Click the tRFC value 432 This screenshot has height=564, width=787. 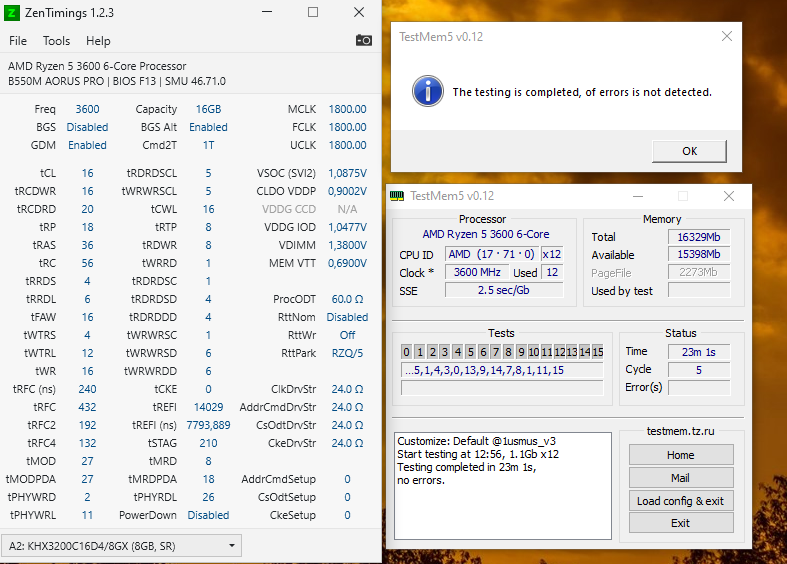(x=87, y=407)
